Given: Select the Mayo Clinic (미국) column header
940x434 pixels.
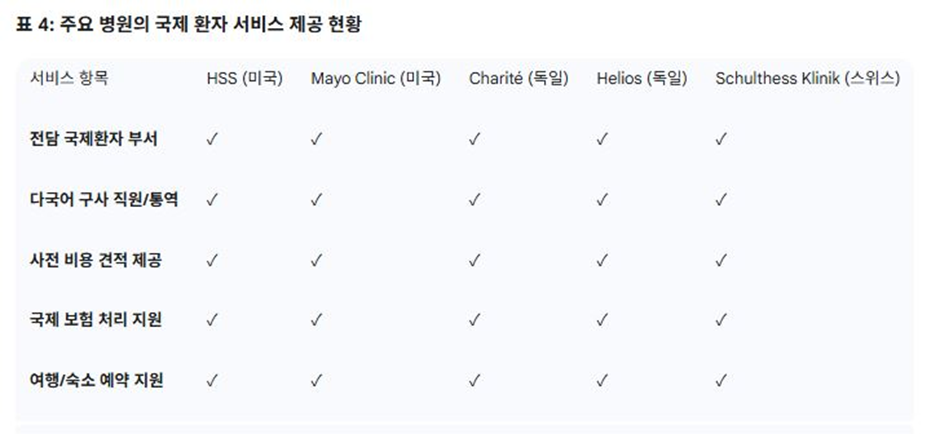Looking at the screenshot, I should click(x=376, y=79).
